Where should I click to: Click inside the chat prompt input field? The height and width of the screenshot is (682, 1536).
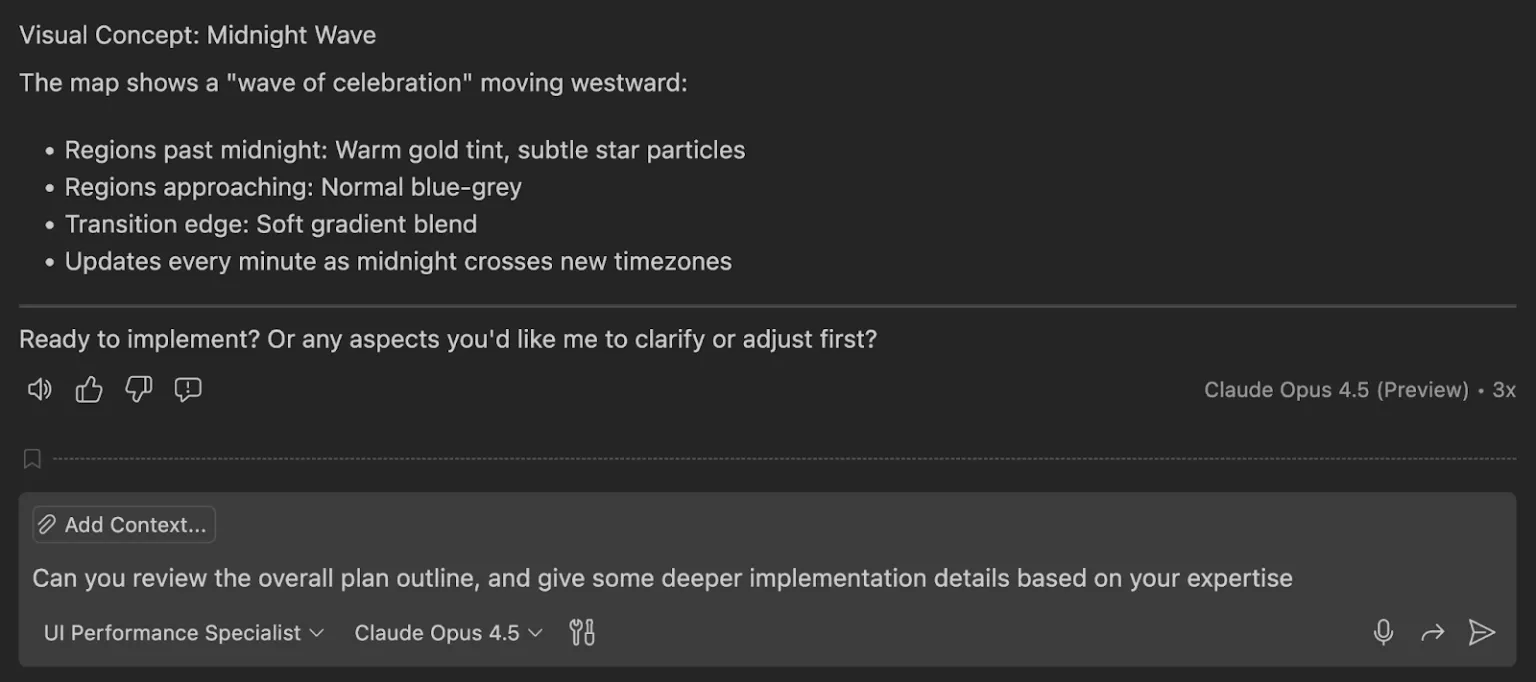pyautogui.click(x=660, y=578)
